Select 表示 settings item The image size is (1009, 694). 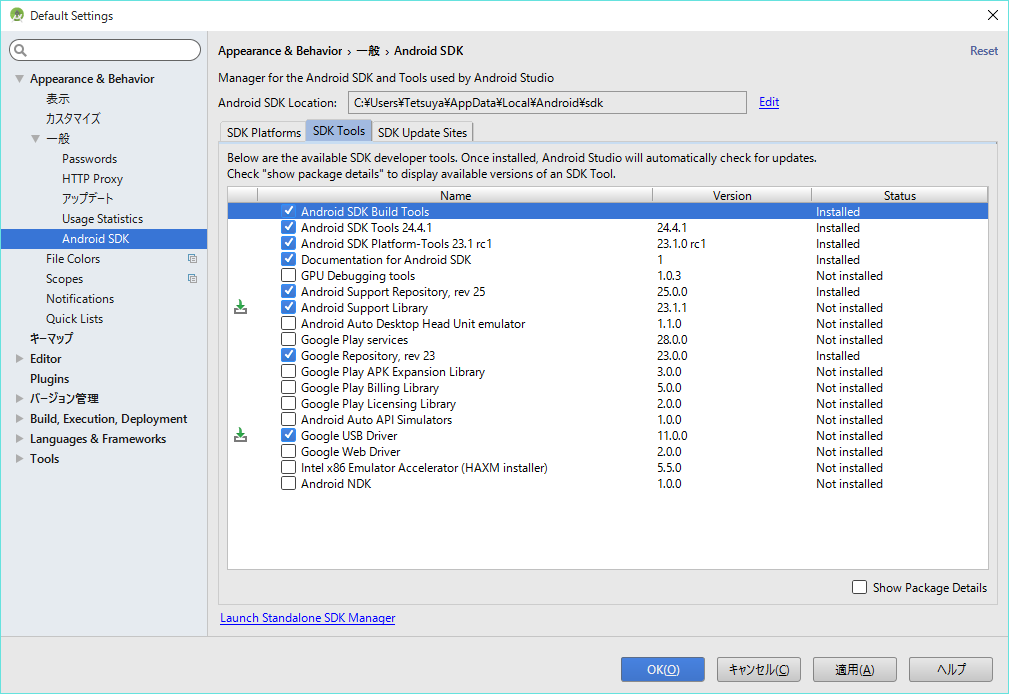(x=58, y=98)
